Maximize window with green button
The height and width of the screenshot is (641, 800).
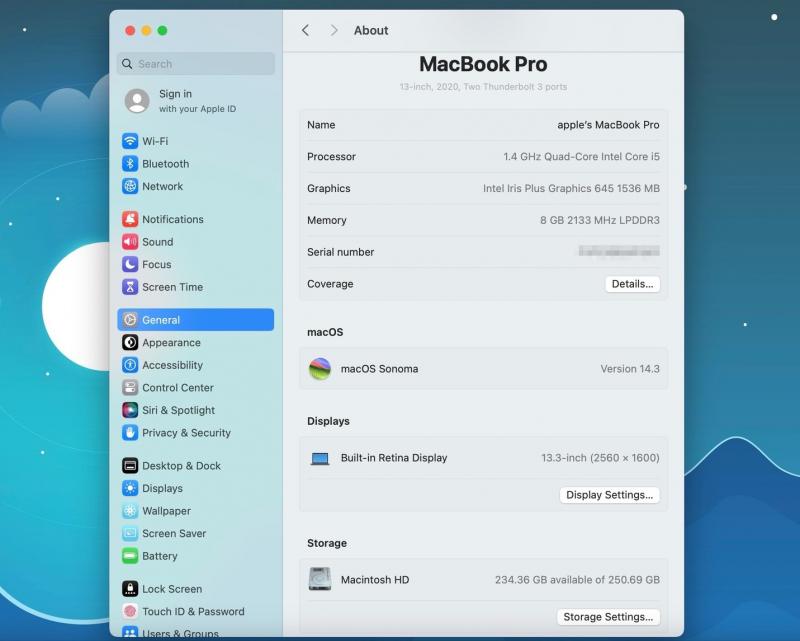162,31
